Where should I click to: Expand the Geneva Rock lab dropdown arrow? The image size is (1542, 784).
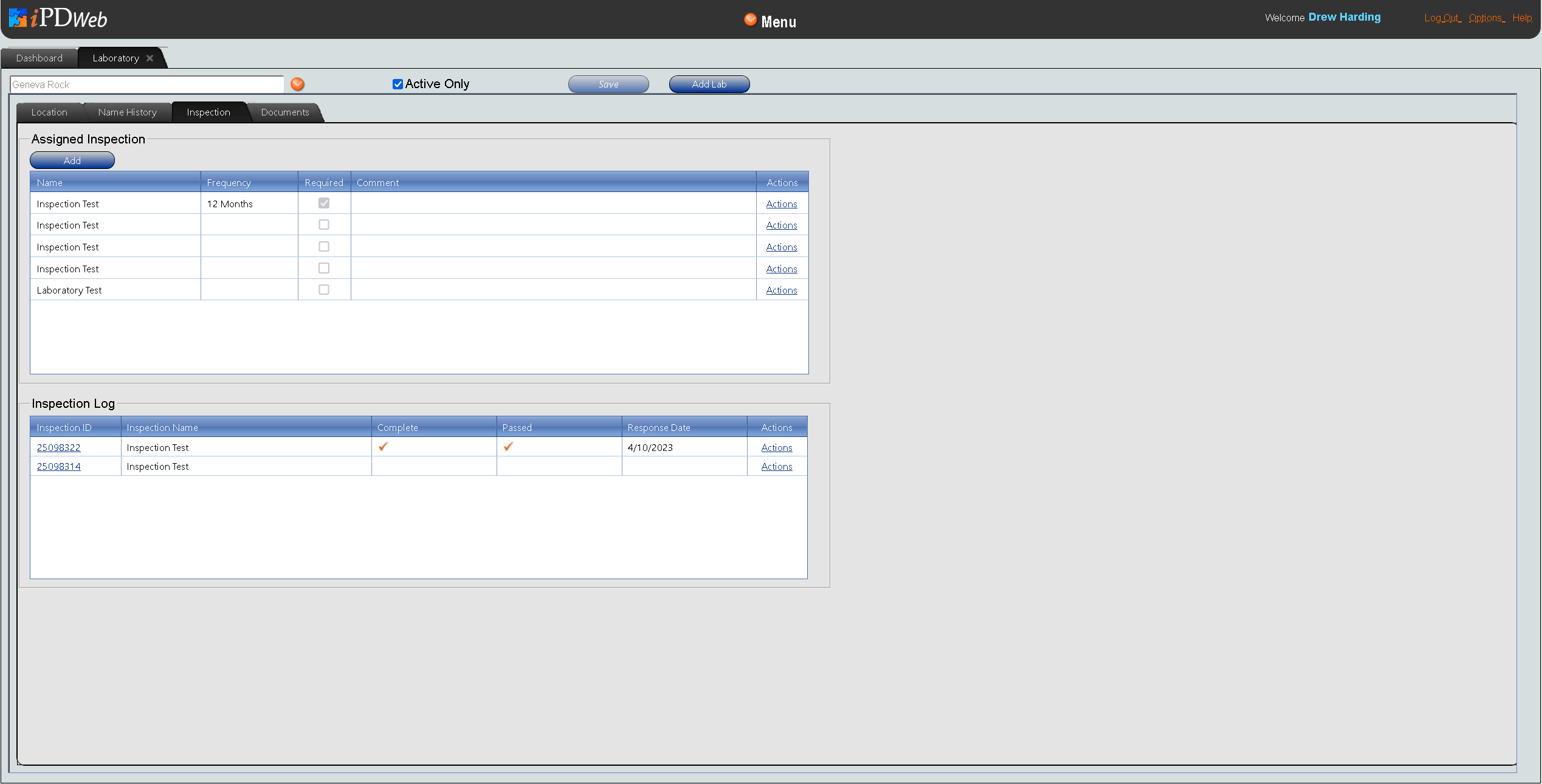[297, 84]
